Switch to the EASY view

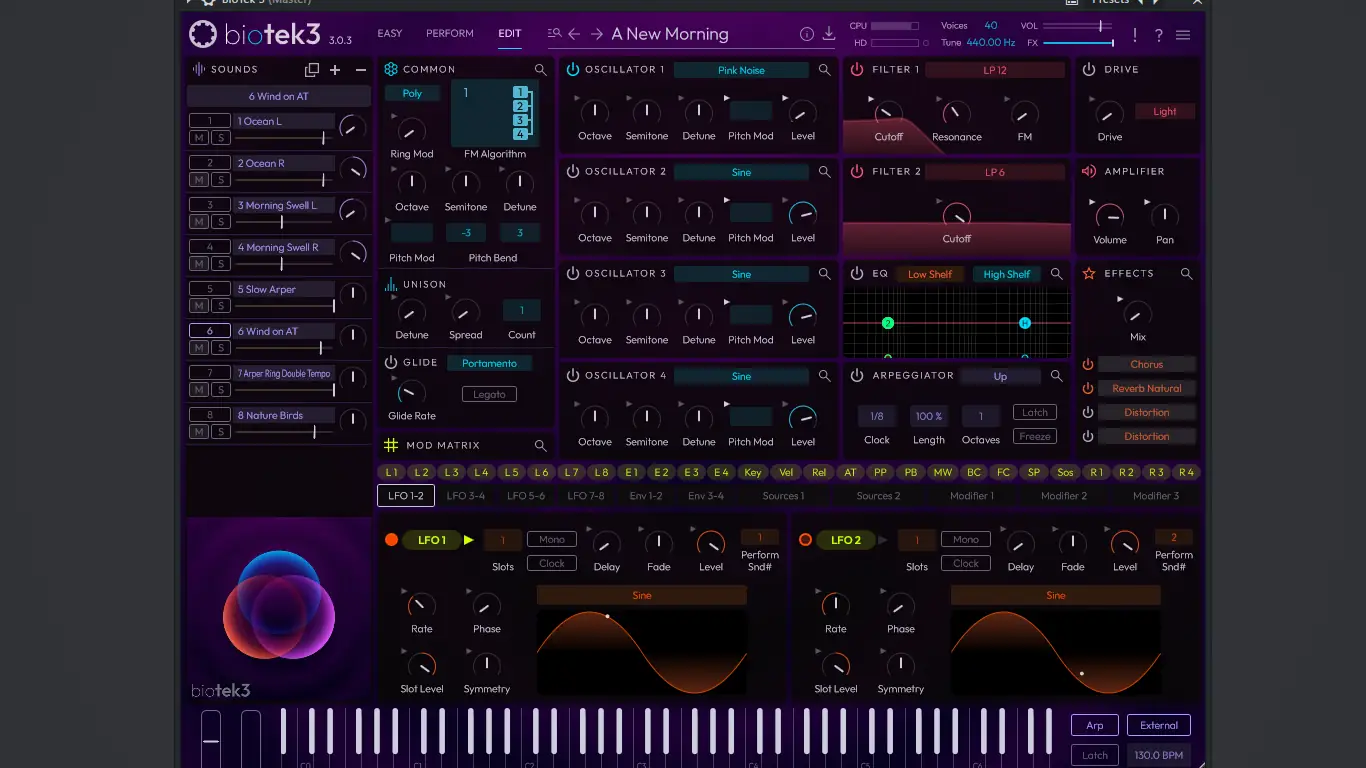coord(390,34)
